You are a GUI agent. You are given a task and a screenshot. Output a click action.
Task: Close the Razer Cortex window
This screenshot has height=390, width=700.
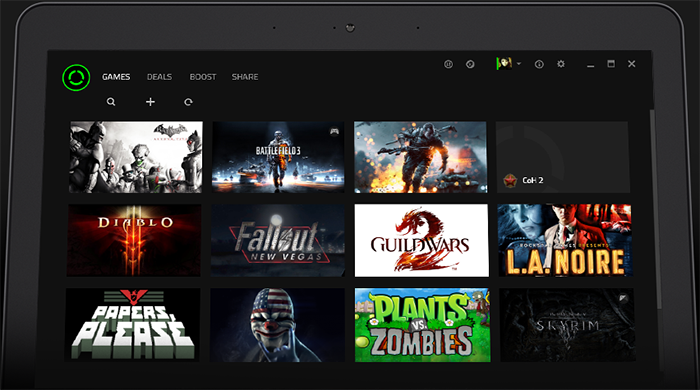(632, 64)
